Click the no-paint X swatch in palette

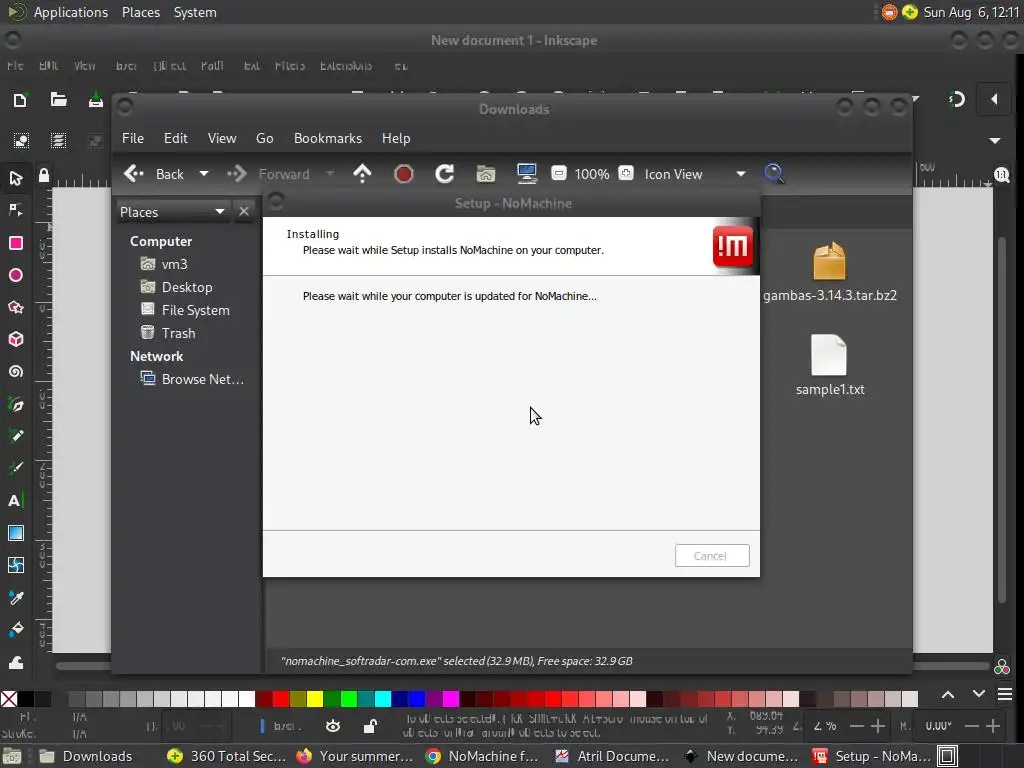9,699
